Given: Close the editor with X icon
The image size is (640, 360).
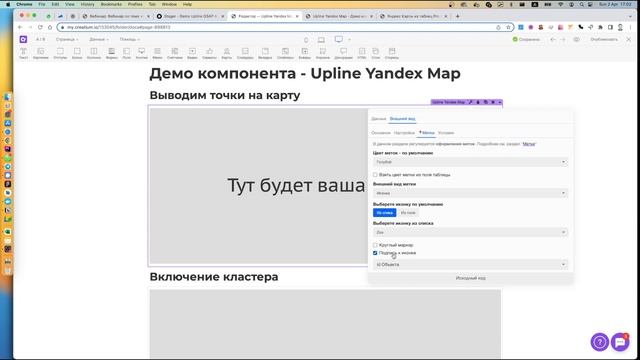Looking at the screenshot, I should click(629, 39).
